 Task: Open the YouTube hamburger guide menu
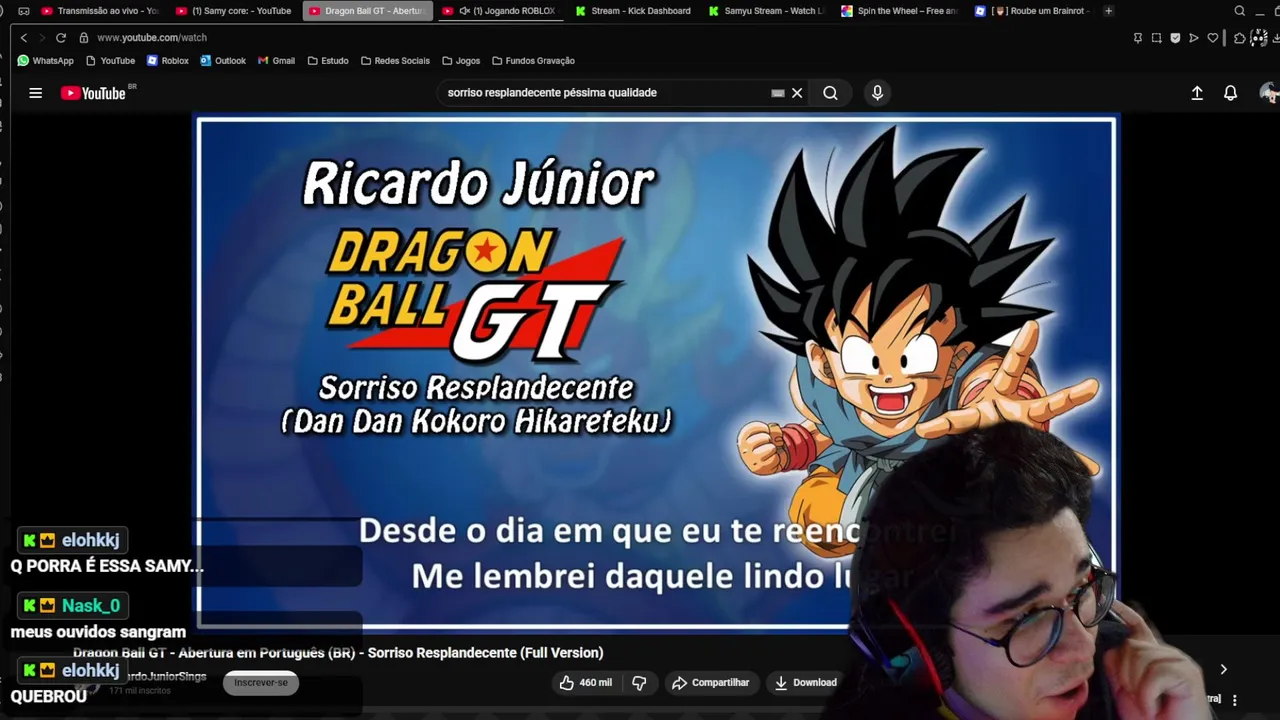pos(35,93)
